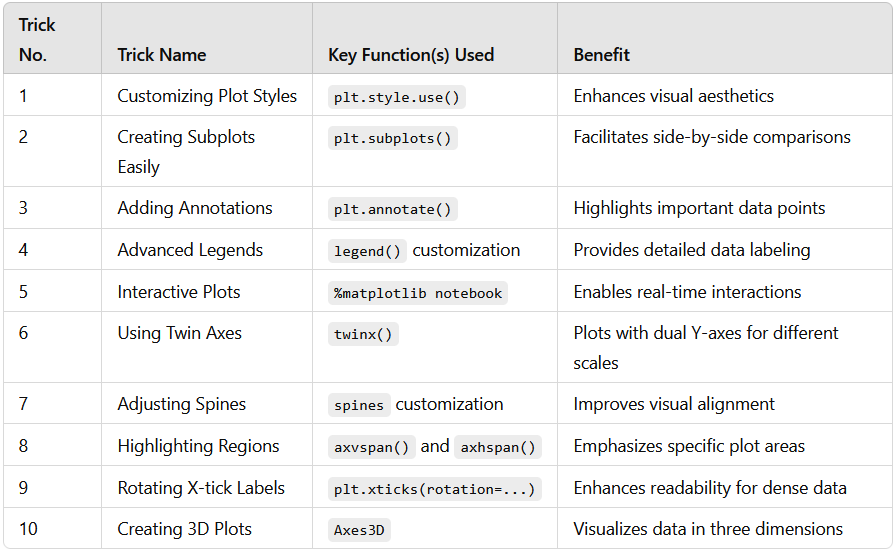893x555 pixels.
Task: Click the Interactive Plots cell
Action: [x=207, y=291]
